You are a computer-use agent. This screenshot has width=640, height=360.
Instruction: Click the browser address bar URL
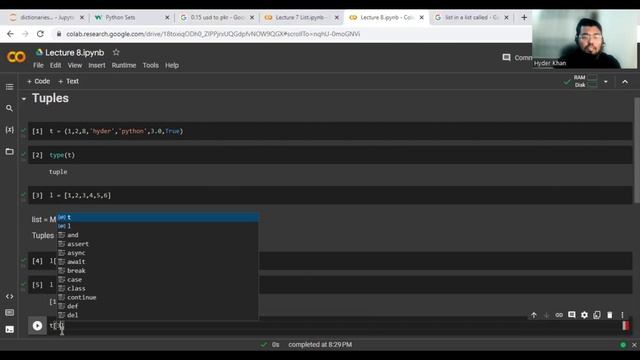coord(213,34)
